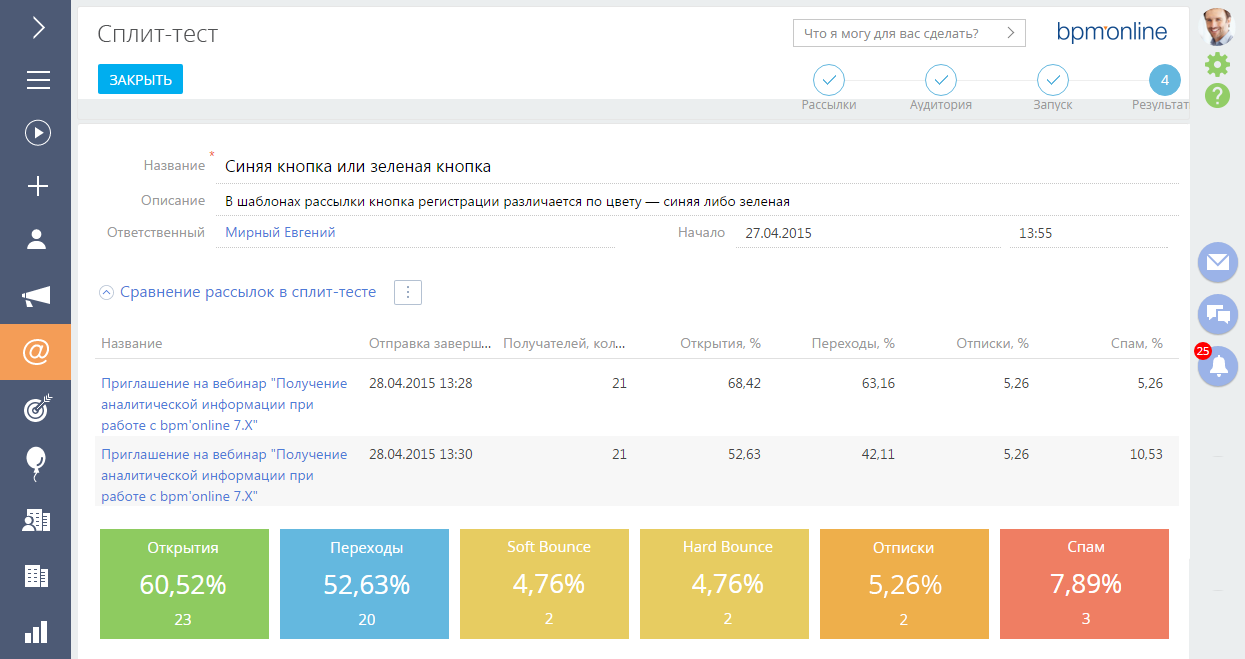1245x659 pixels.
Task: Open the email envelope panel
Action: tap(1217, 262)
